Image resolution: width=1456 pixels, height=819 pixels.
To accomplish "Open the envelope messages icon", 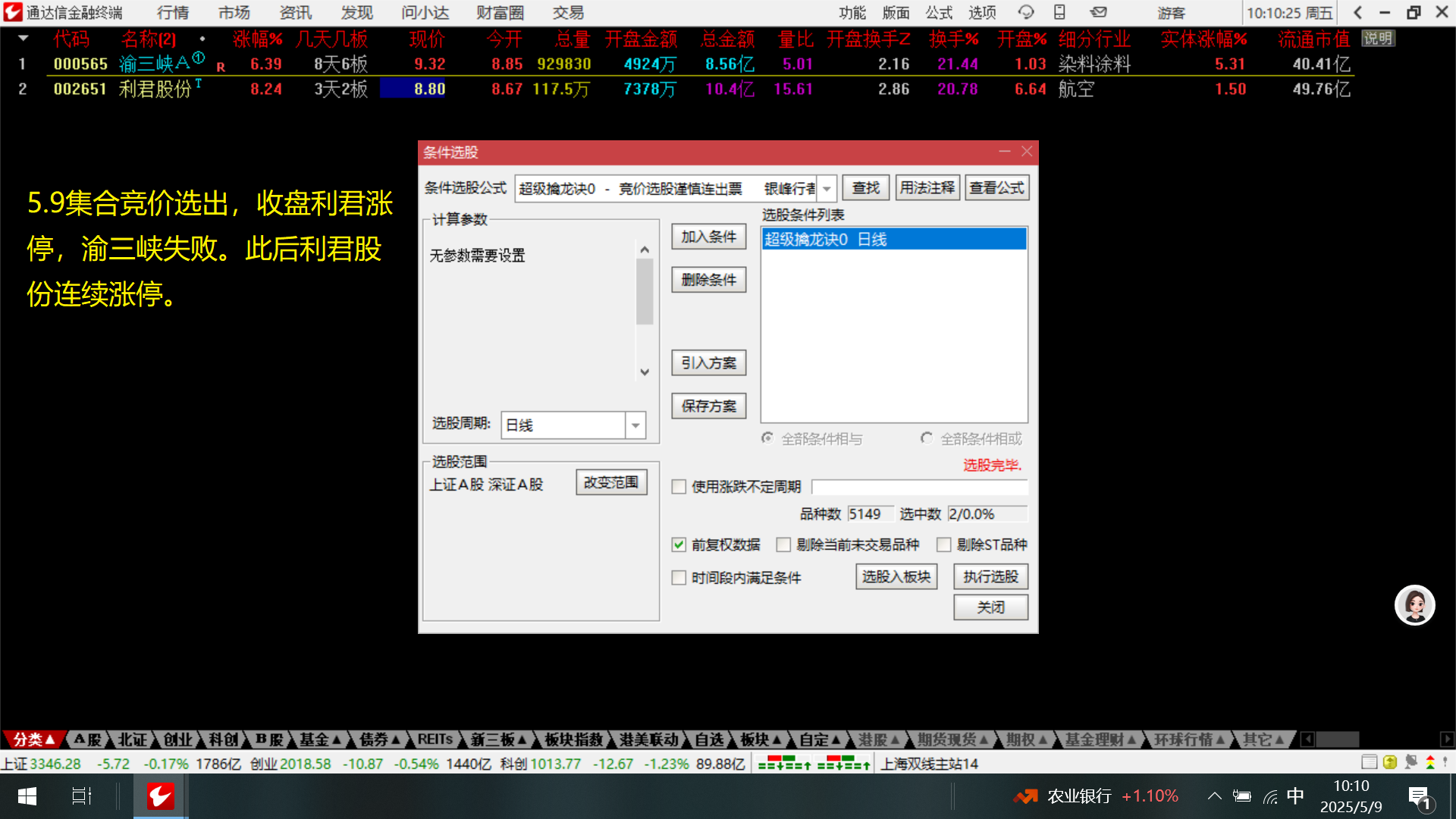I will [1098, 12].
